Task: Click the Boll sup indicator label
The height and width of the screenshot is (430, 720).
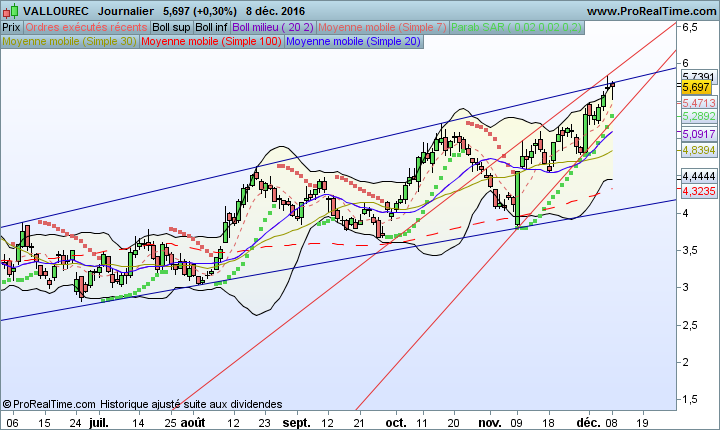Action: click(171, 28)
